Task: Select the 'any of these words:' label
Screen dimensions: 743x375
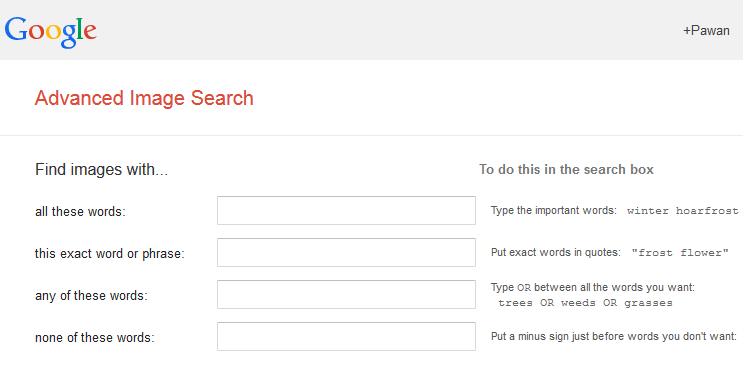Action: [x=91, y=296]
